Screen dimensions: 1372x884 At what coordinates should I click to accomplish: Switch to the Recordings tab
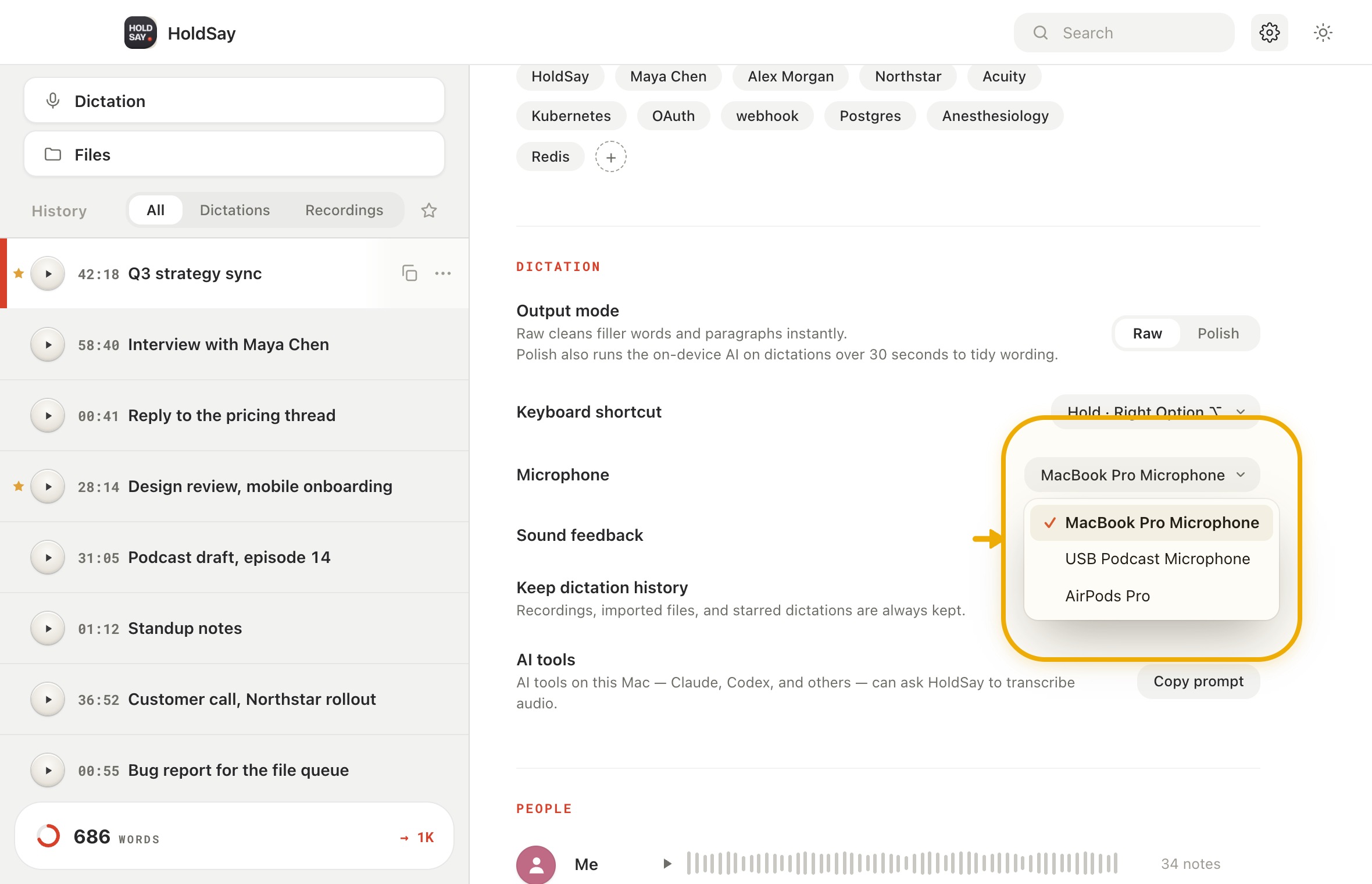[344, 210]
